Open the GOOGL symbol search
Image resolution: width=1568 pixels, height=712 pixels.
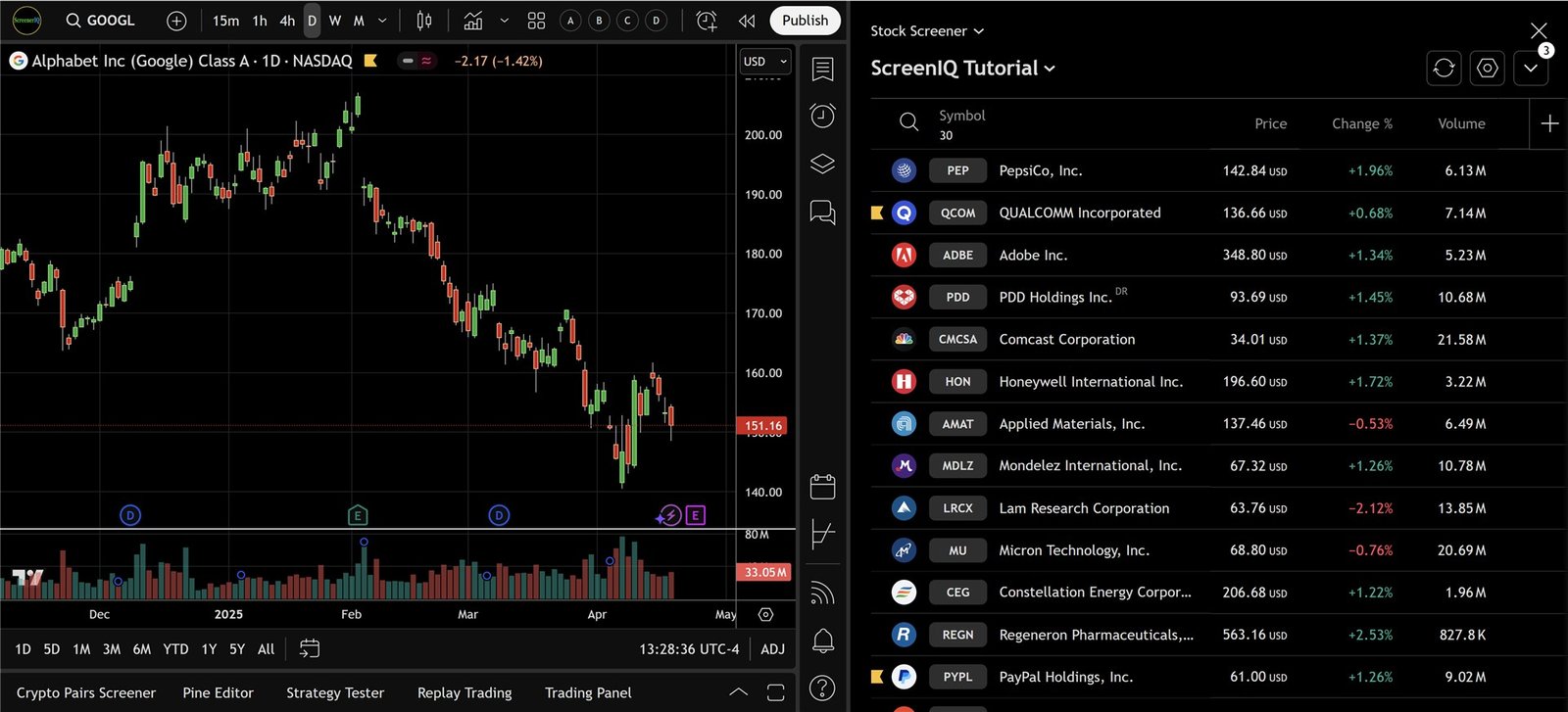pos(100,21)
